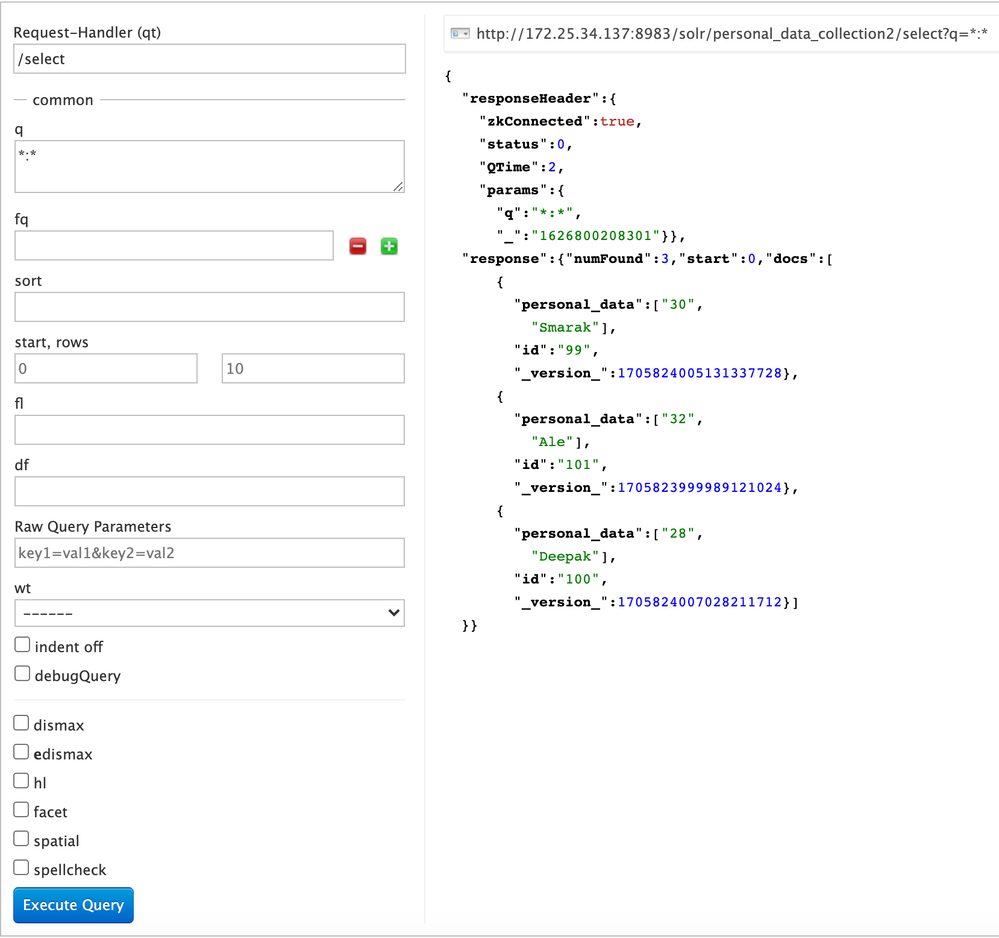The height and width of the screenshot is (938, 999).
Task: Tick the hl highlighting checkbox
Action: 21,781
